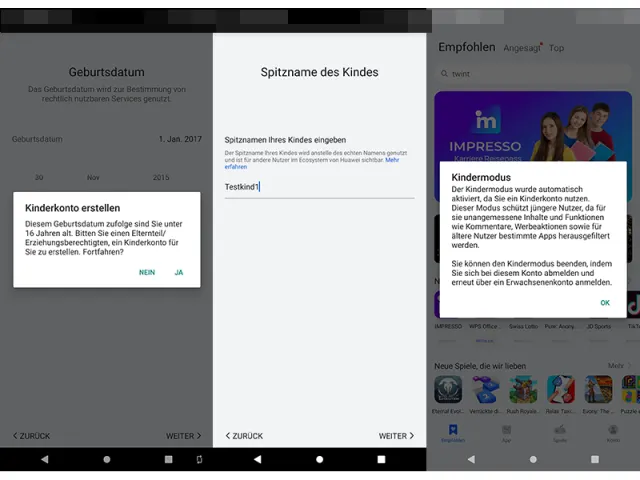This screenshot has height=480, width=640.
Task: Select year 2015 in date picker
Action: pos(161,178)
